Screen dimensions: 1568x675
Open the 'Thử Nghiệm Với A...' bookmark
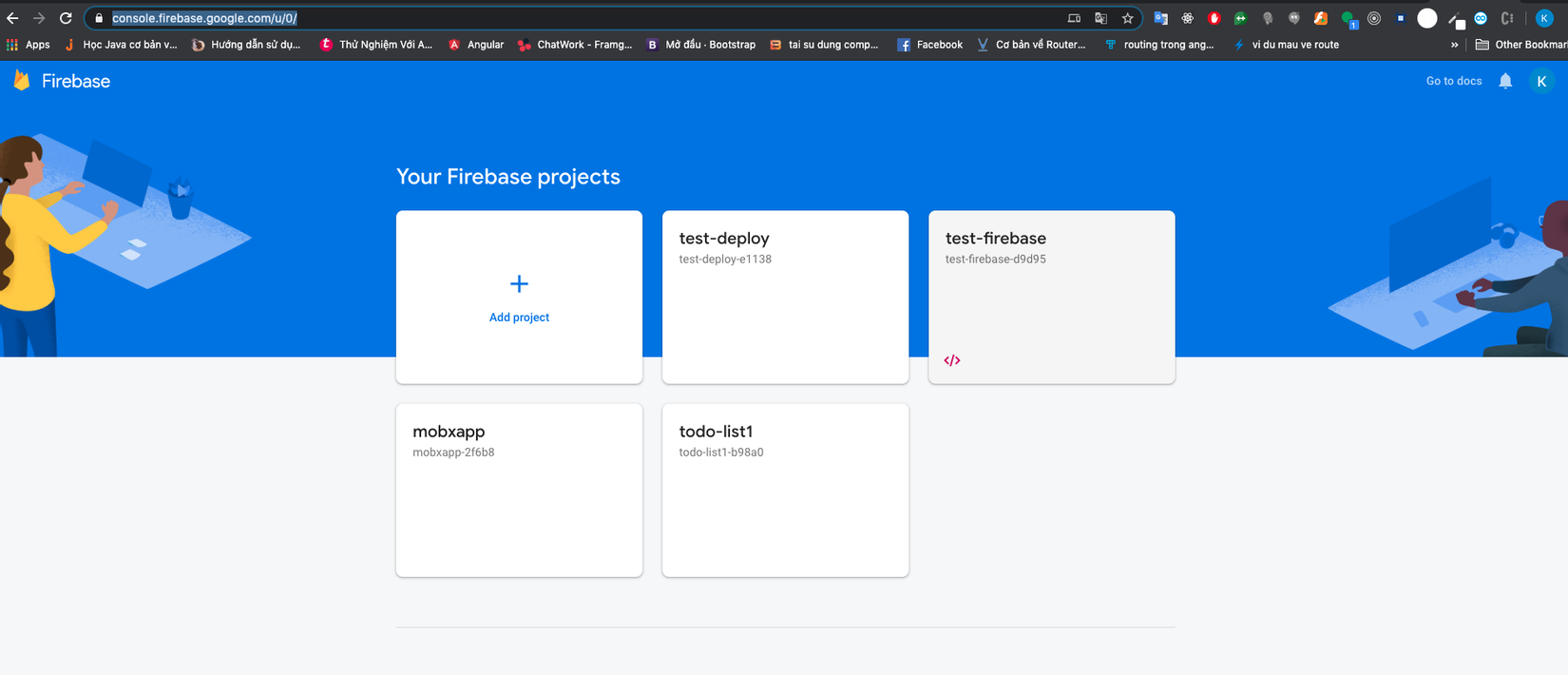[376, 45]
